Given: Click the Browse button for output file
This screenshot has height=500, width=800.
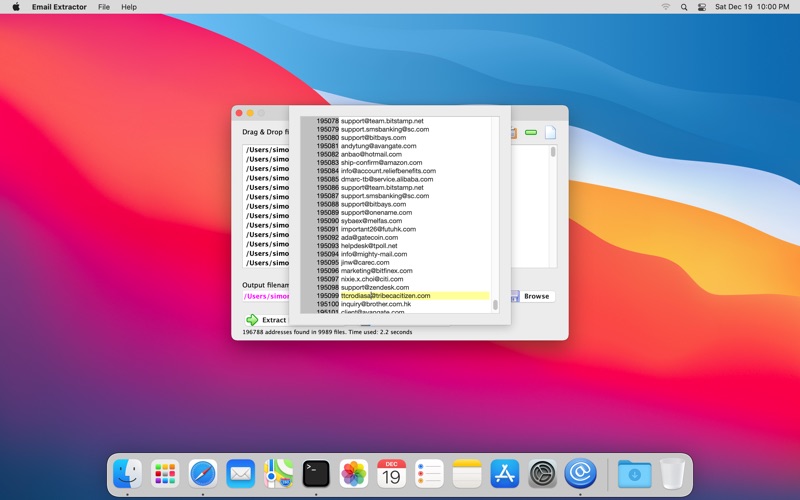Looking at the screenshot, I should point(532,296).
